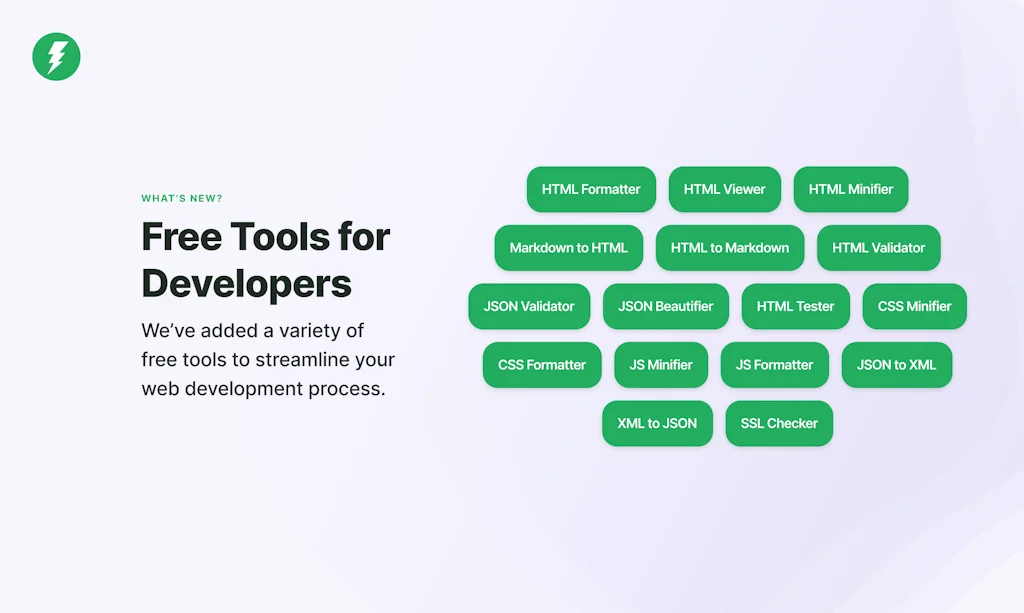Open the HTML Viewer tool
Viewport: 1024px width, 613px height.
pyautogui.click(x=724, y=189)
